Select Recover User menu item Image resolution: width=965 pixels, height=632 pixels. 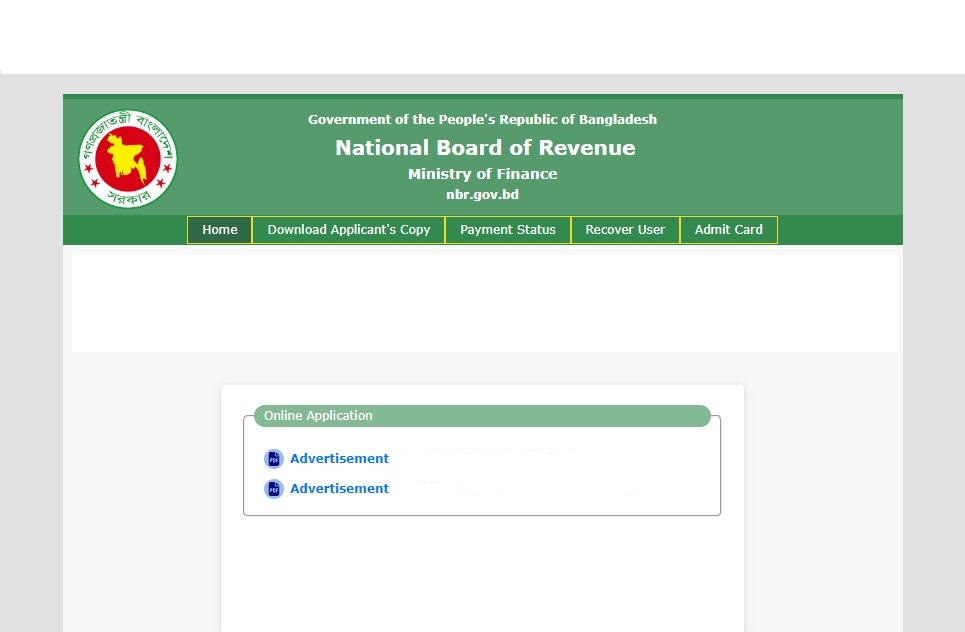pyautogui.click(x=625, y=230)
